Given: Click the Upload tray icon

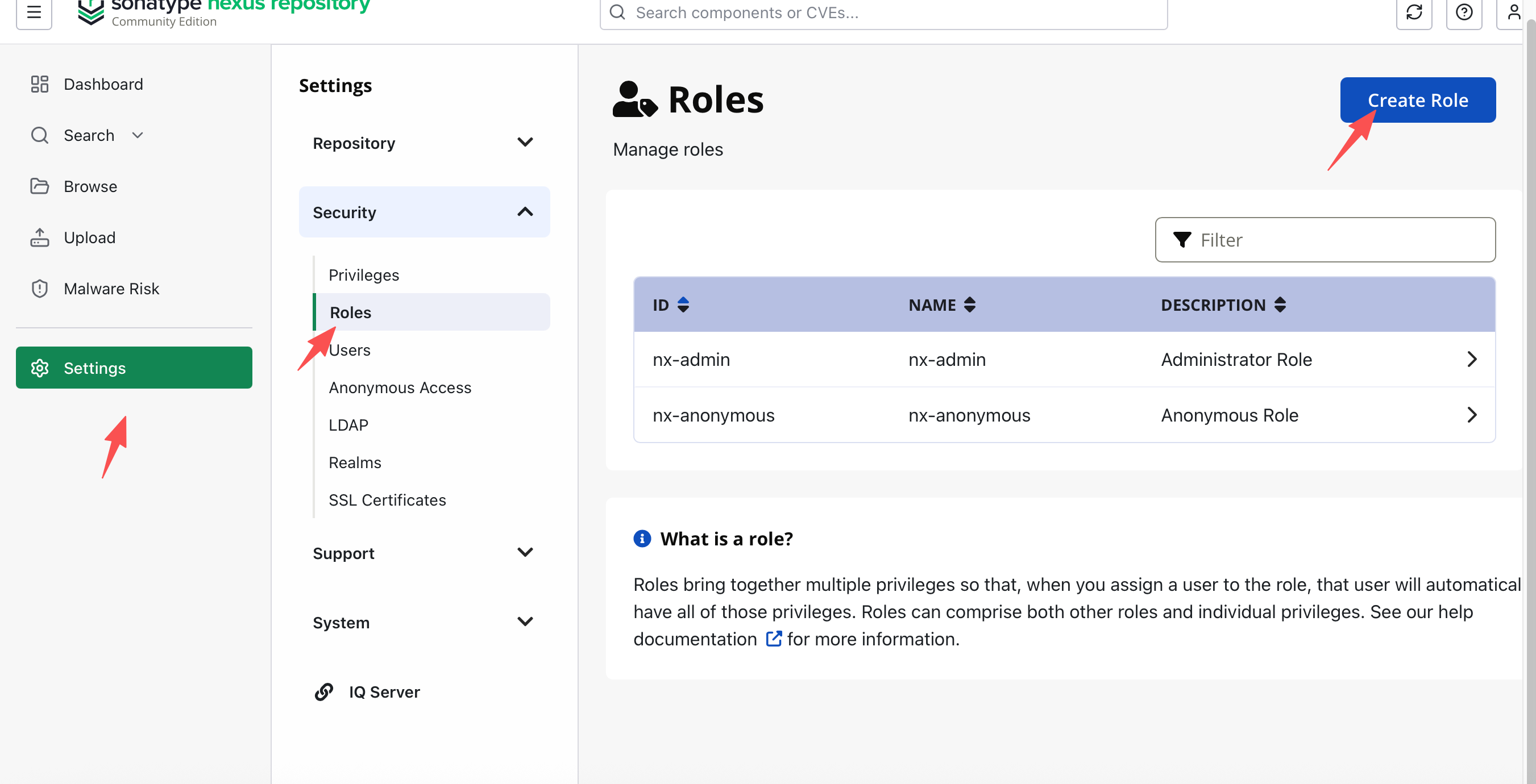Looking at the screenshot, I should 39,237.
